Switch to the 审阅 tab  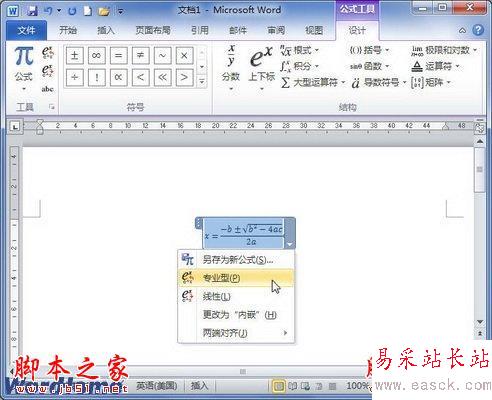276,31
